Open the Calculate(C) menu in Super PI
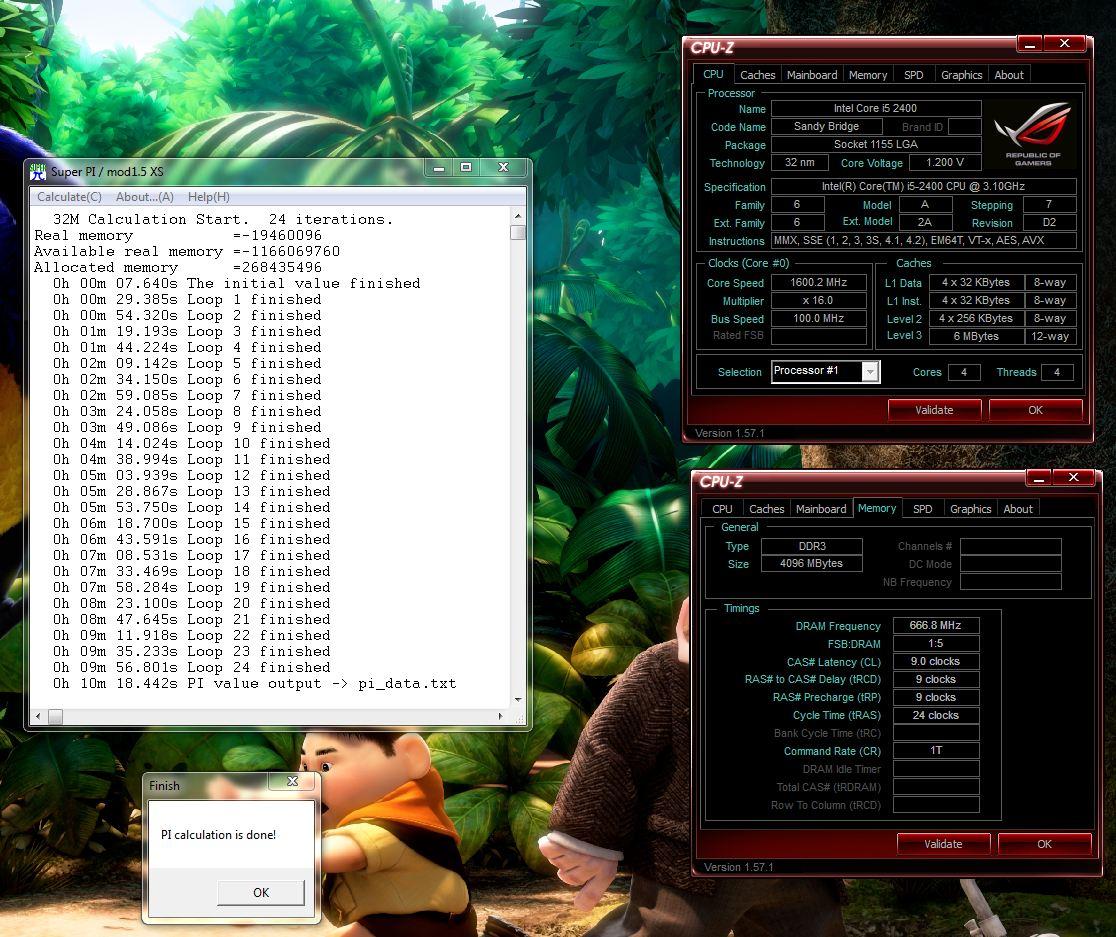 point(69,197)
